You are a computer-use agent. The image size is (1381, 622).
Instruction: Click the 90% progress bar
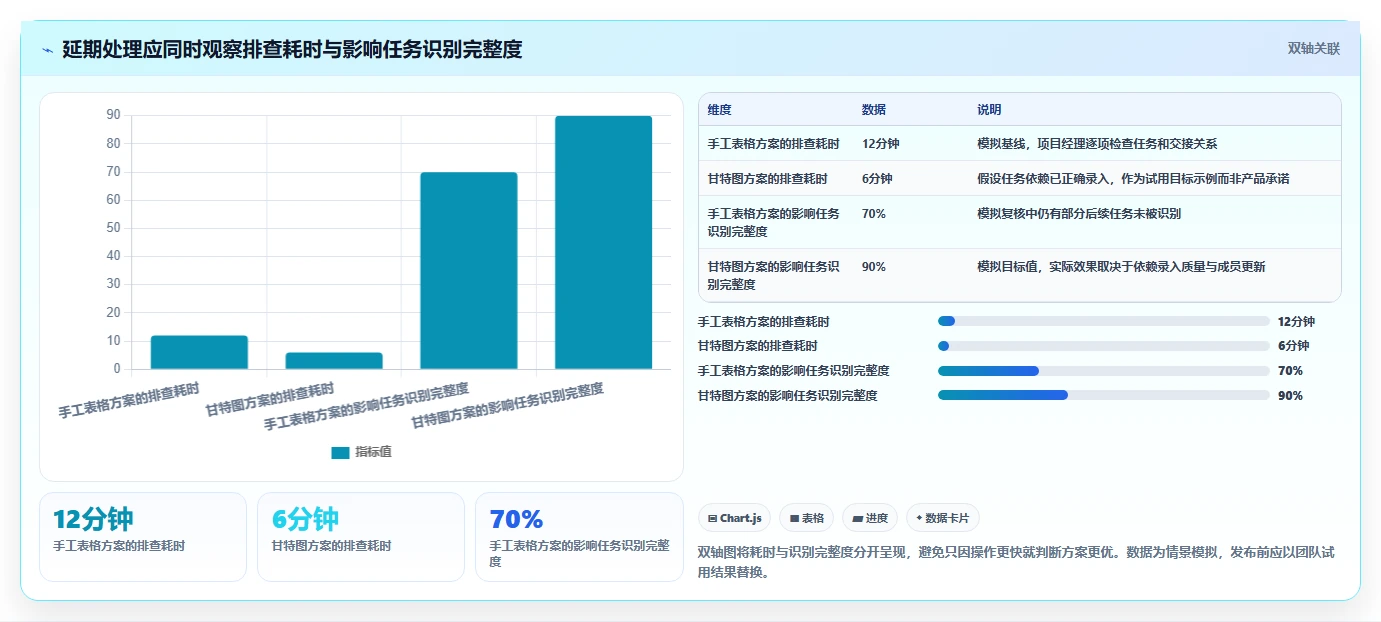pos(1104,395)
